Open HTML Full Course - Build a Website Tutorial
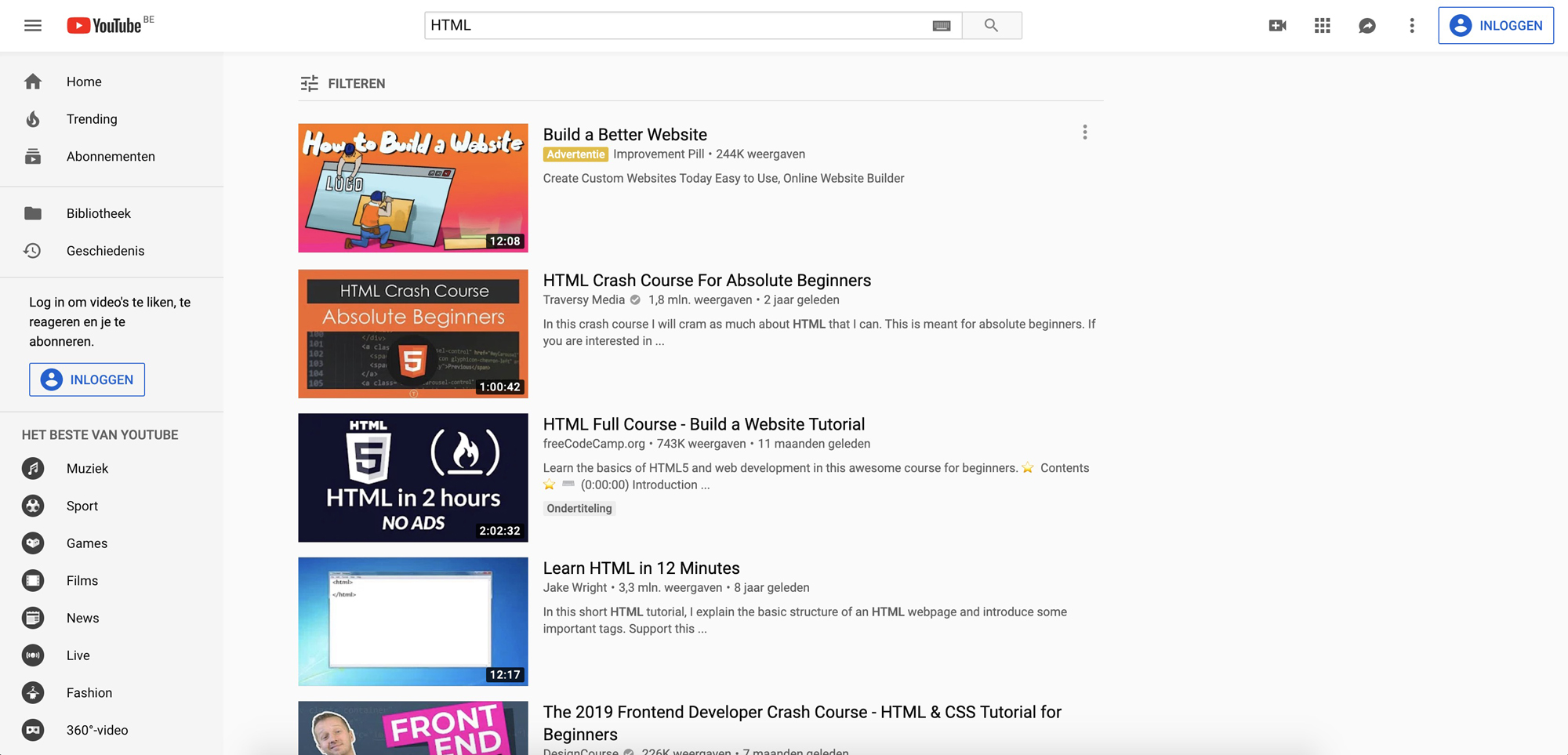 (704, 424)
